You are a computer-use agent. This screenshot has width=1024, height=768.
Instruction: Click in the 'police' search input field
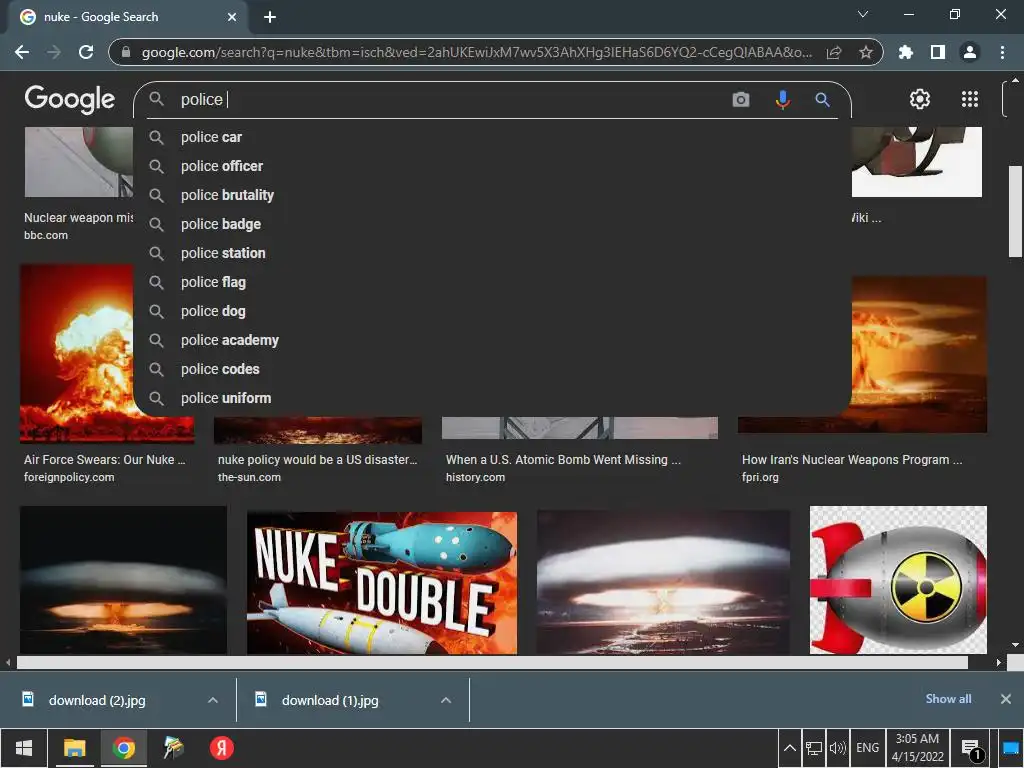[451, 99]
